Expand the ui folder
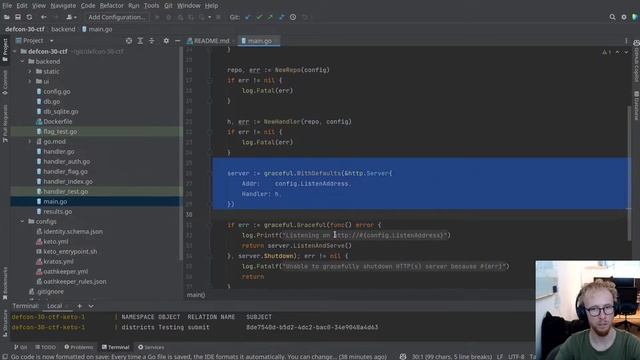The width and height of the screenshot is (640, 360). pyautogui.click(x=29, y=82)
